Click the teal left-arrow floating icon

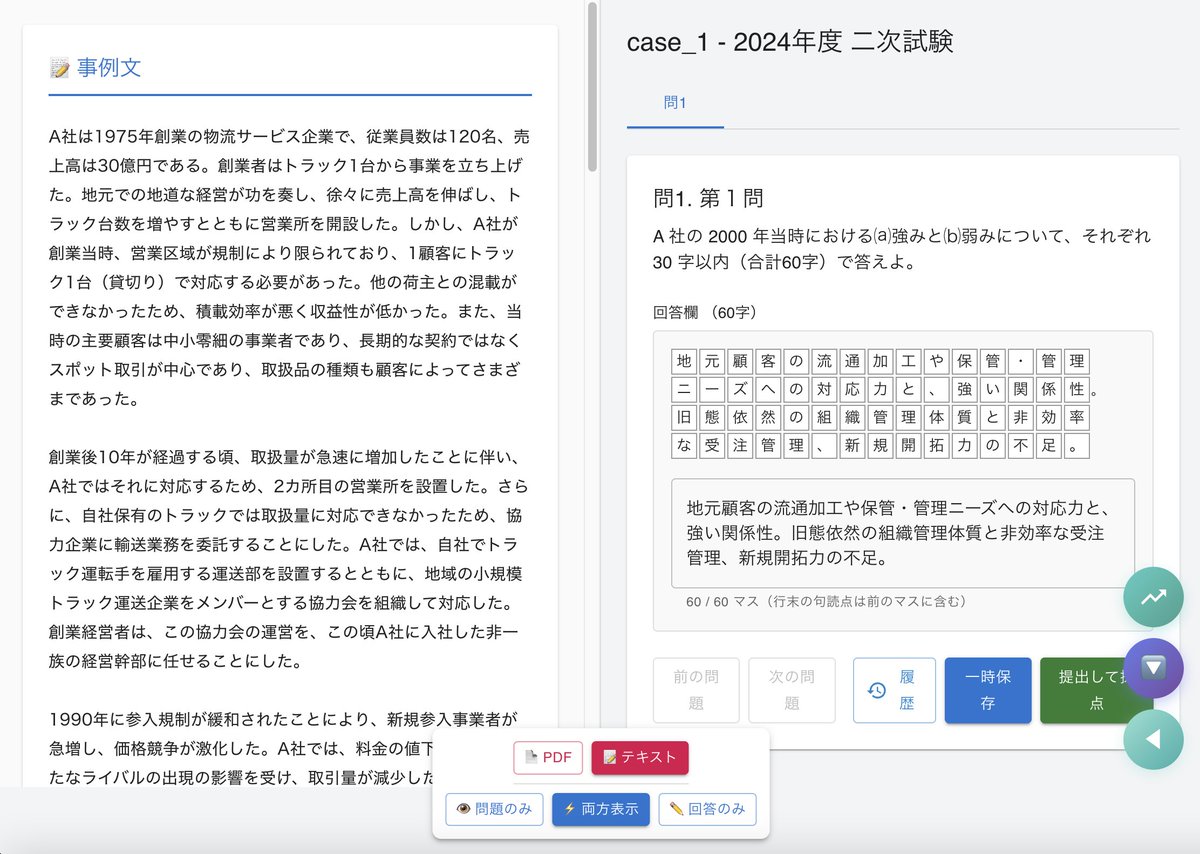click(1154, 740)
